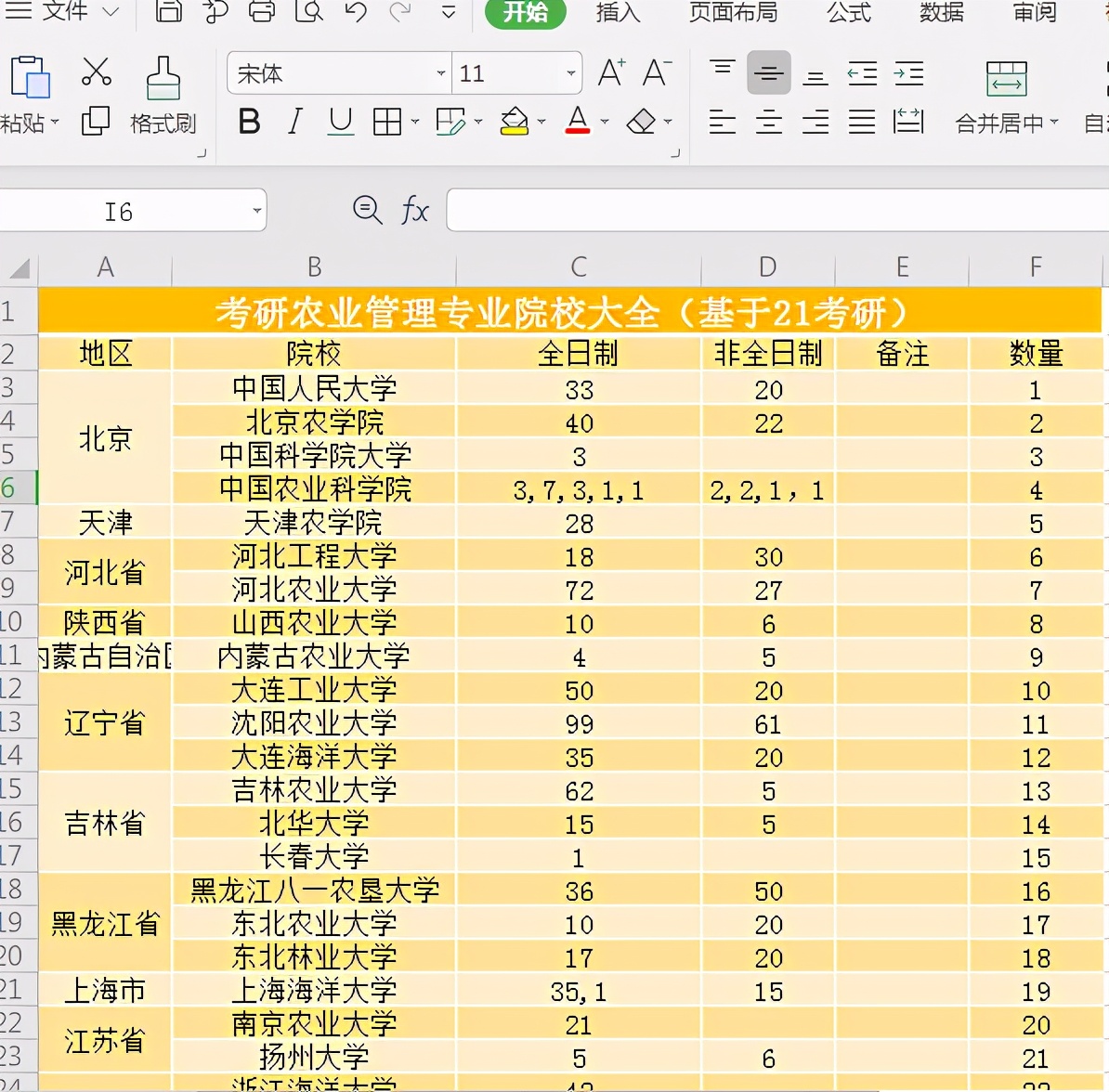Open the font color dropdown swatch

(x=605, y=122)
